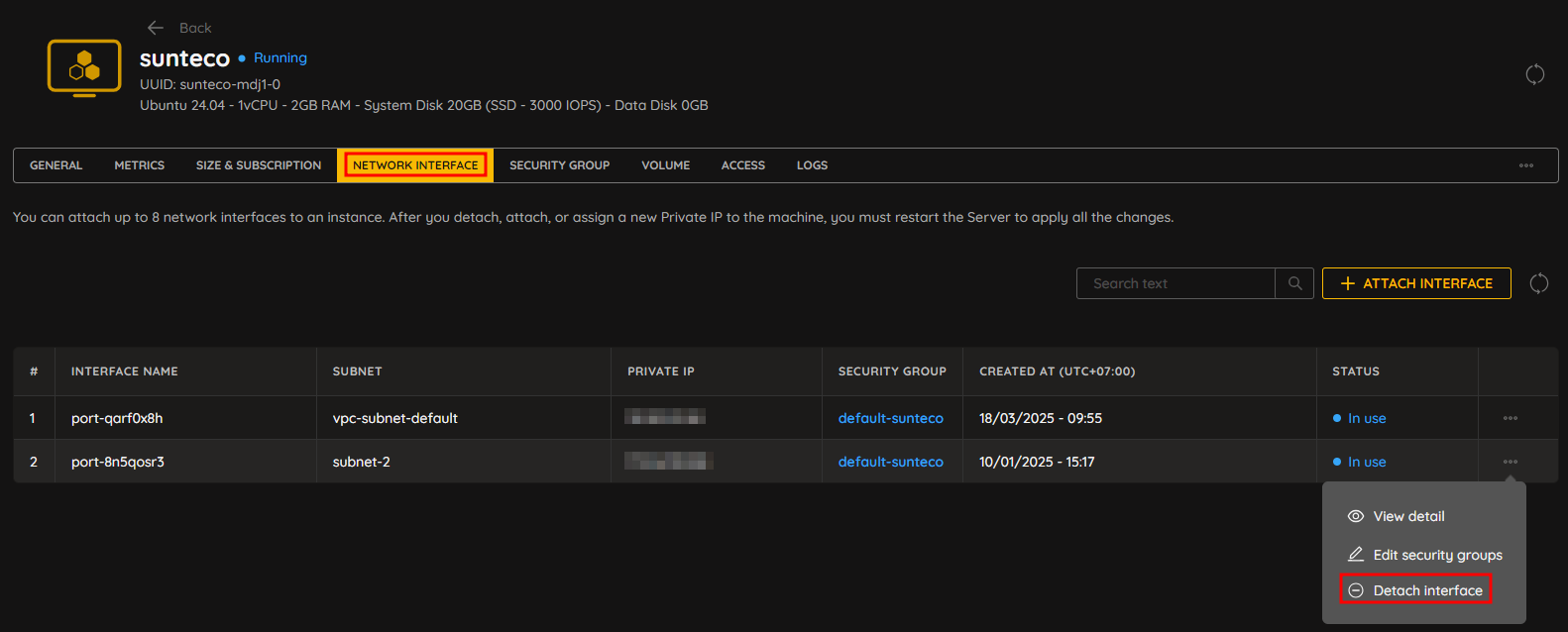Click the search magnifier icon
The image size is (1568, 632).
[1294, 283]
